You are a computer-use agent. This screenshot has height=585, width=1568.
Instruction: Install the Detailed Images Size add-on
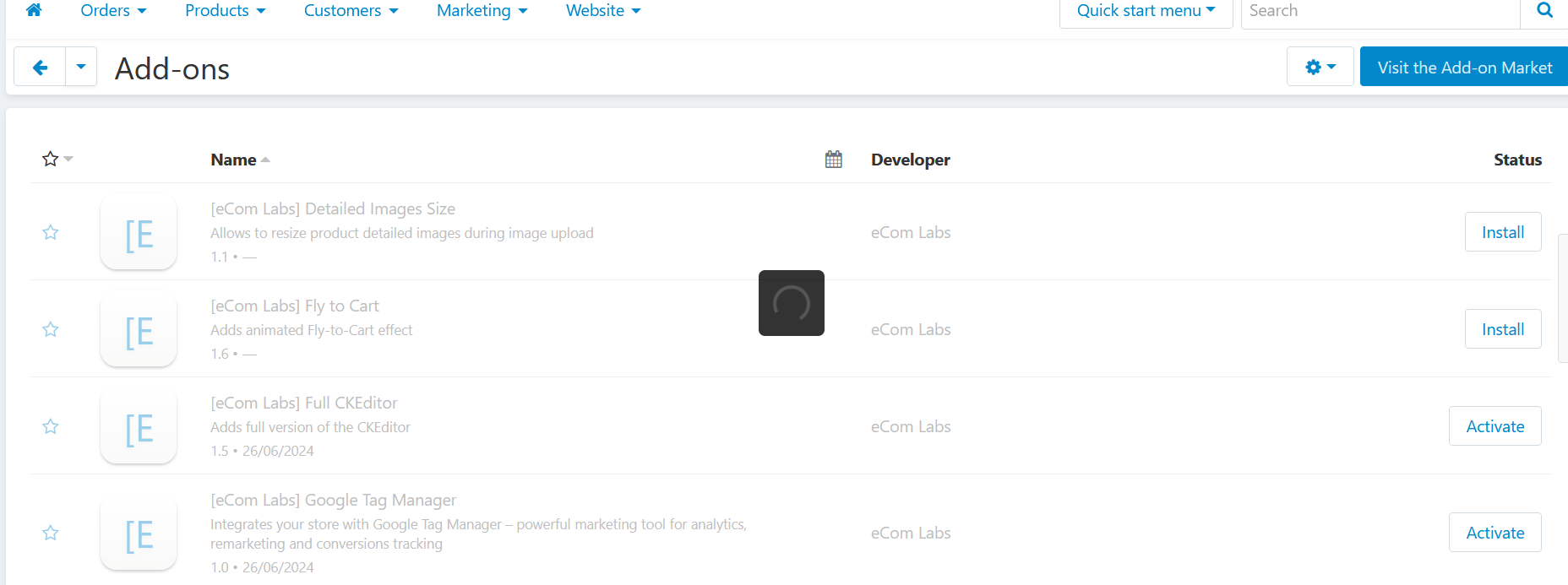click(x=1502, y=232)
